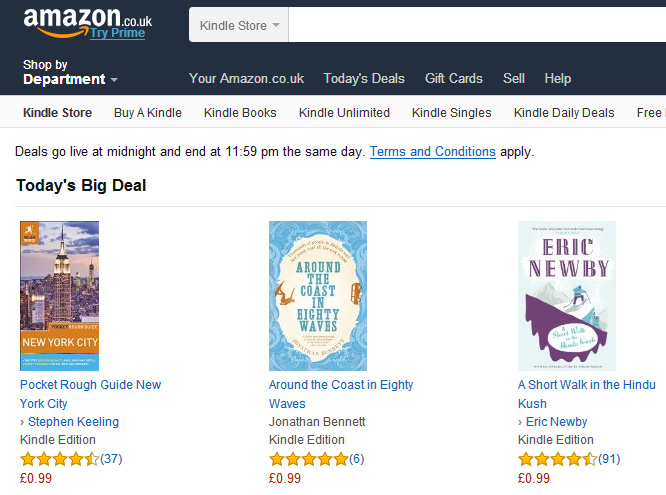The width and height of the screenshot is (666, 495).
Task: Click the Amazon.co.uk logo
Action: click(x=86, y=18)
